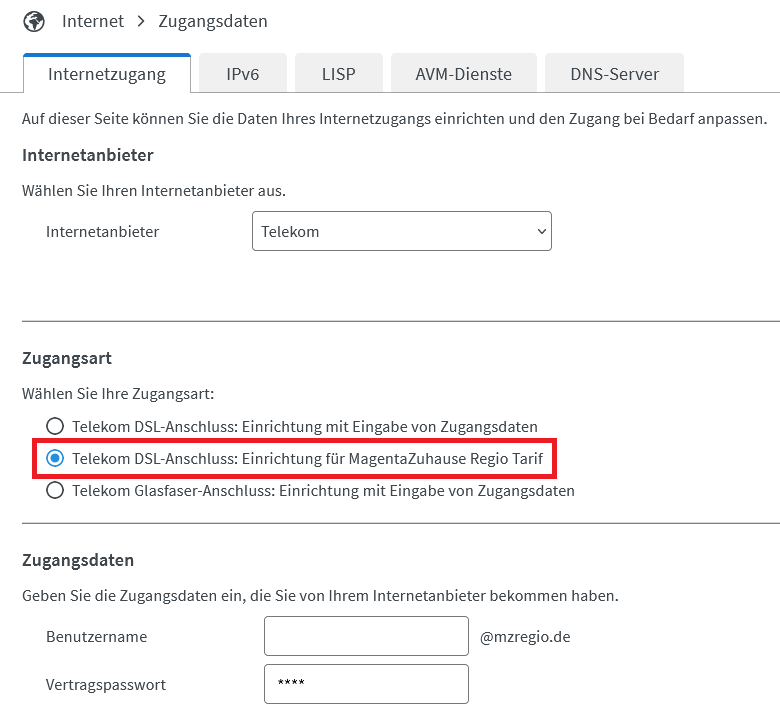
Task: Select MagentaZuhause Regio Tarif option
Action: coord(294,458)
